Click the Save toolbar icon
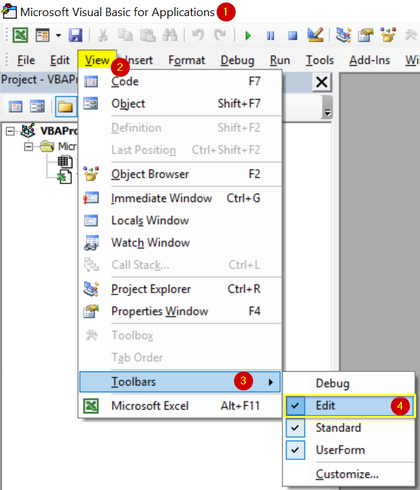The width and height of the screenshot is (420, 490). [x=75, y=35]
